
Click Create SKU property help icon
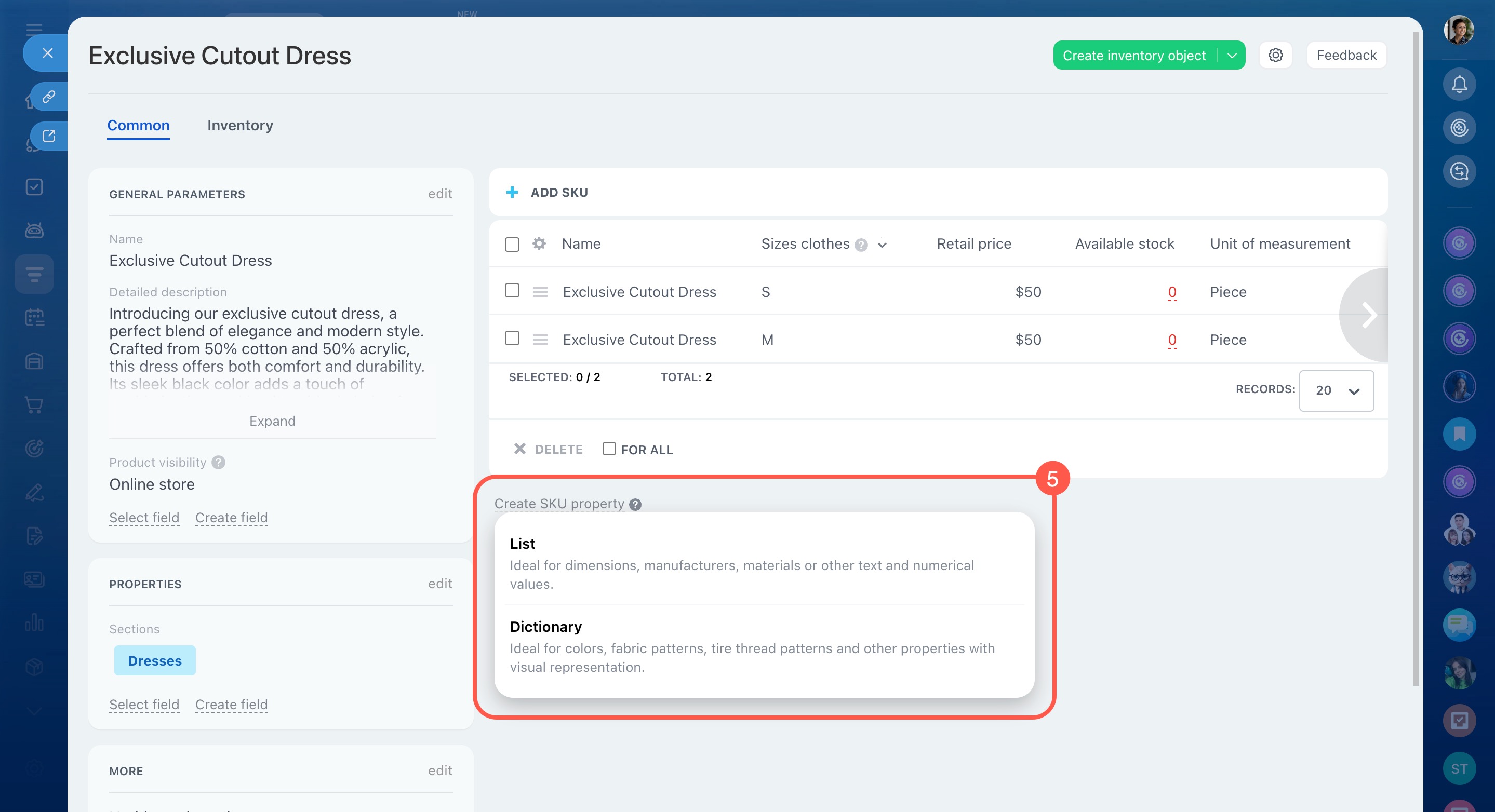pyautogui.click(x=635, y=504)
